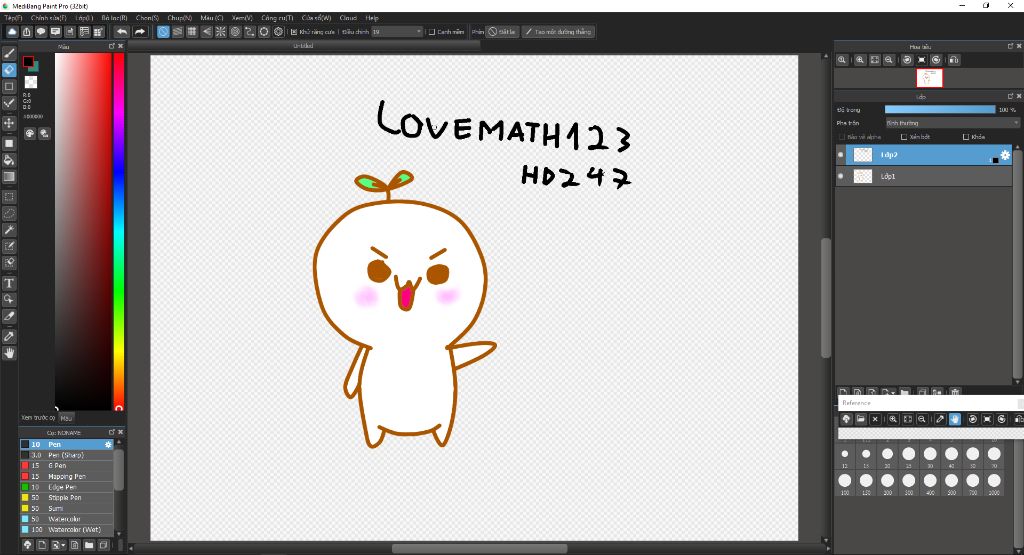Select the Move tool
This screenshot has width=1024, height=555.
(9, 123)
